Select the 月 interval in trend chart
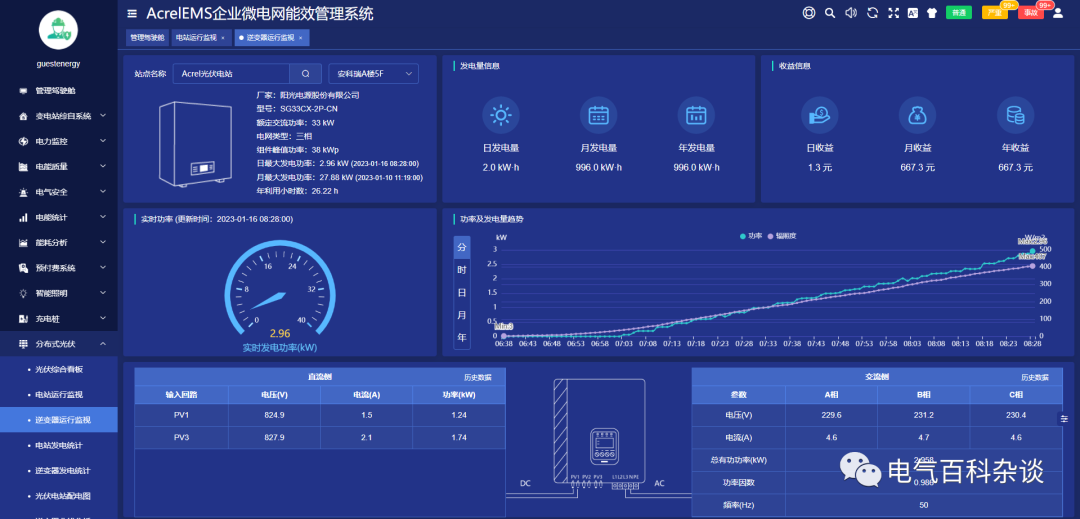Screen dimensions: 1080x519 tap(462, 315)
